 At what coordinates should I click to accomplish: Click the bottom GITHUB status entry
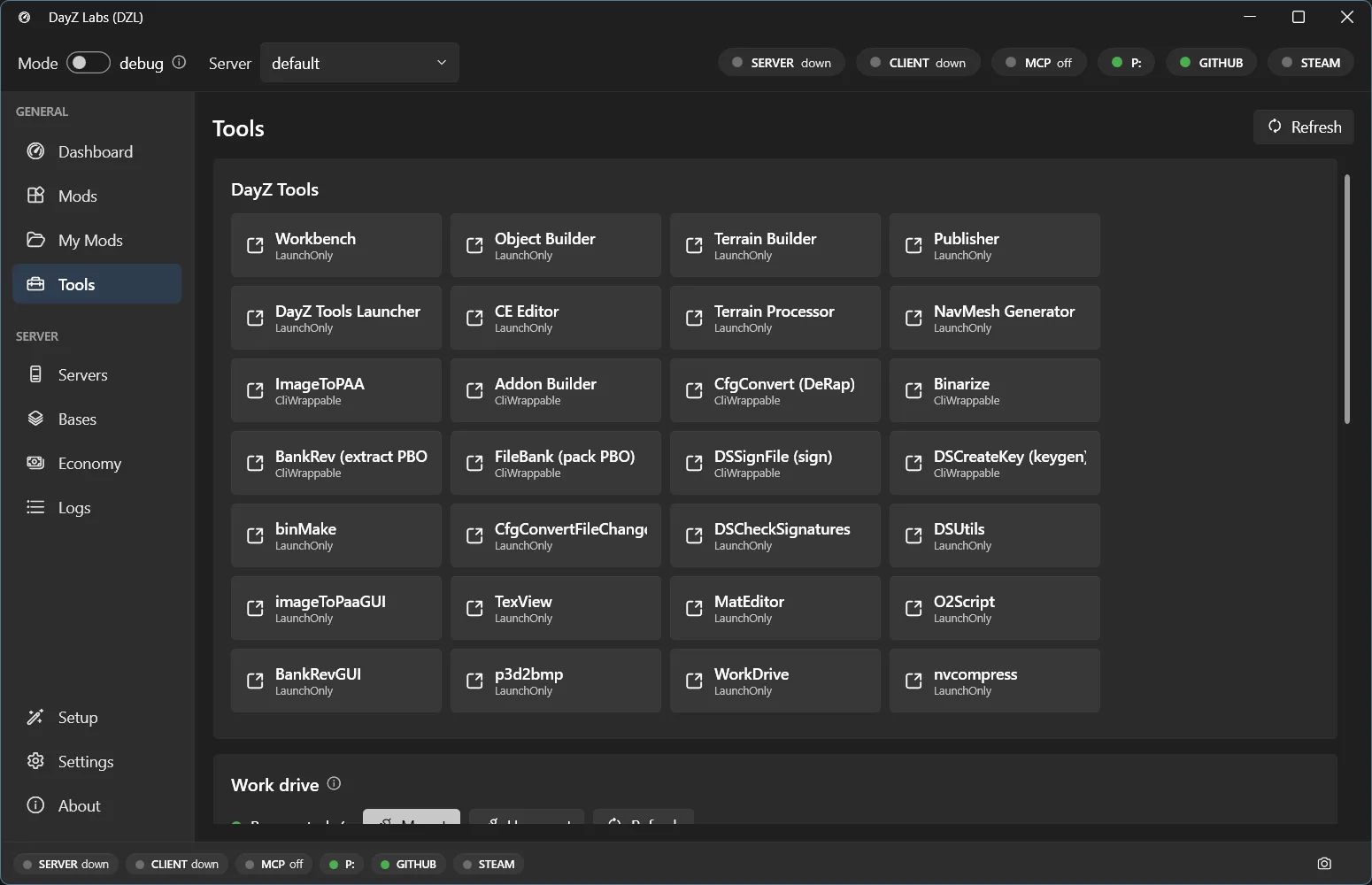(x=408, y=864)
